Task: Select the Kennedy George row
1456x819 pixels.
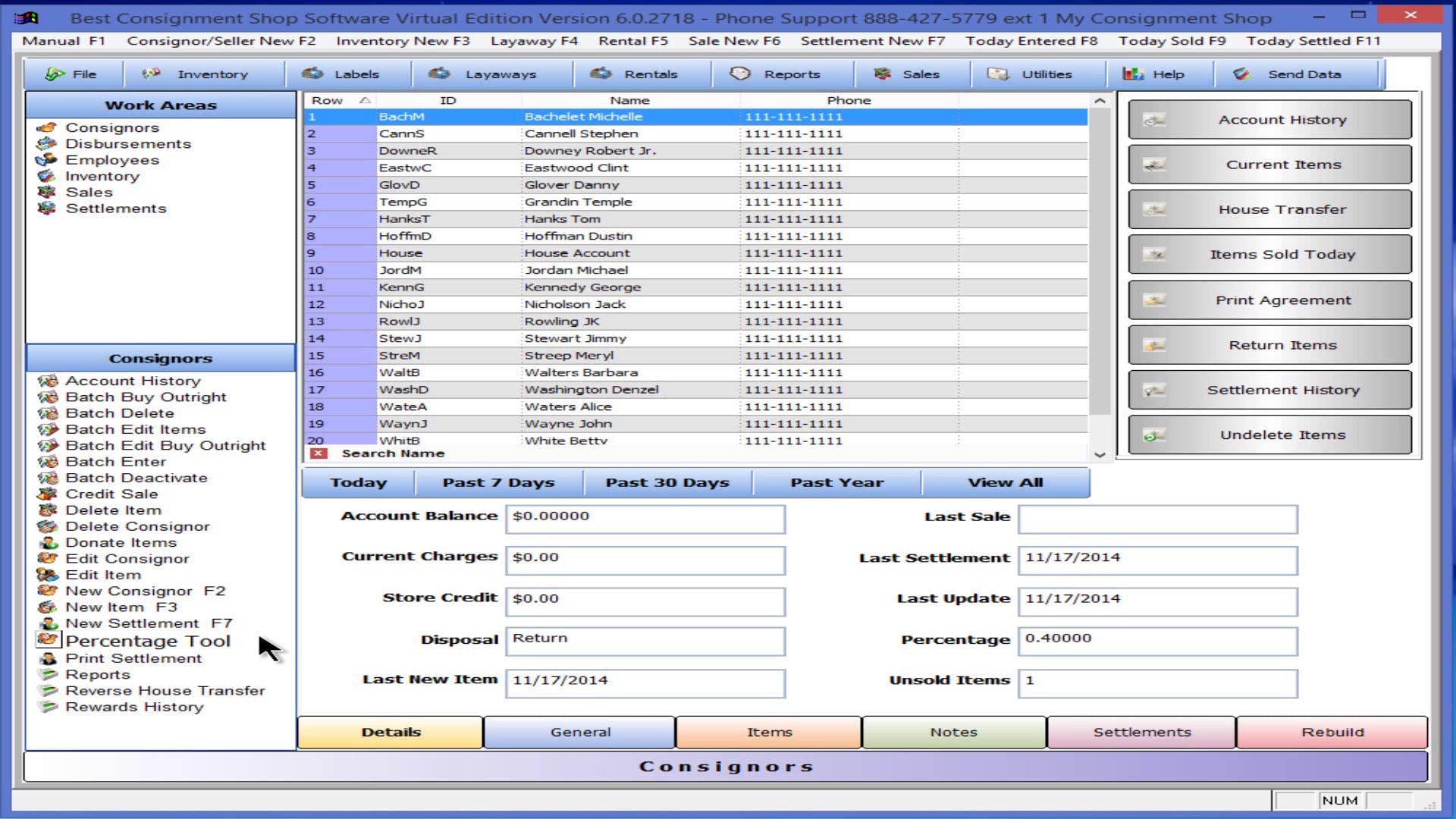Action: (695, 287)
